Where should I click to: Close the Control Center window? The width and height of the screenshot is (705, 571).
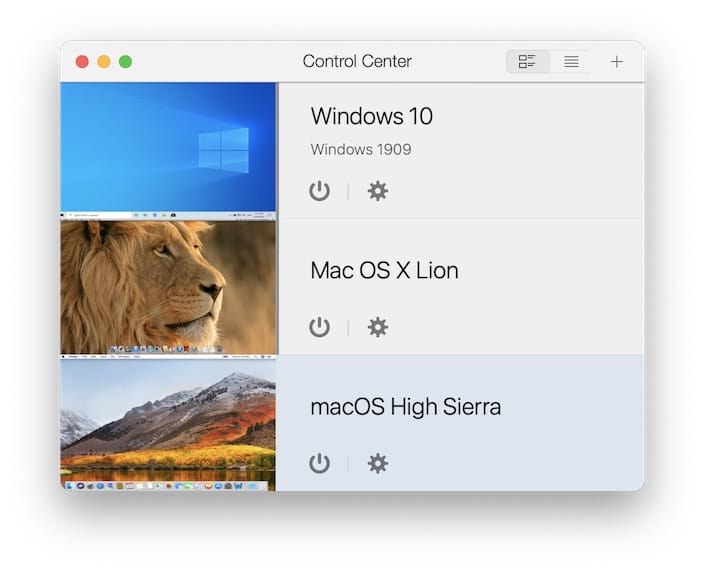click(82, 62)
